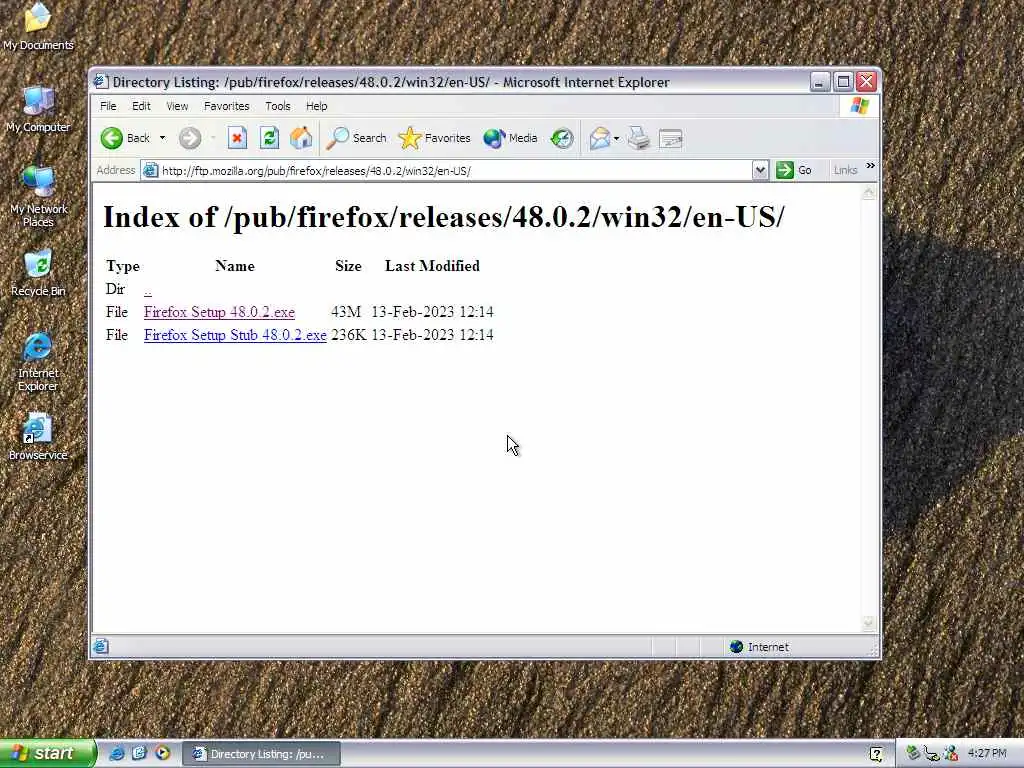This screenshot has width=1024, height=768.
Task: Click the Mail envelope icon
Action: 600,138
